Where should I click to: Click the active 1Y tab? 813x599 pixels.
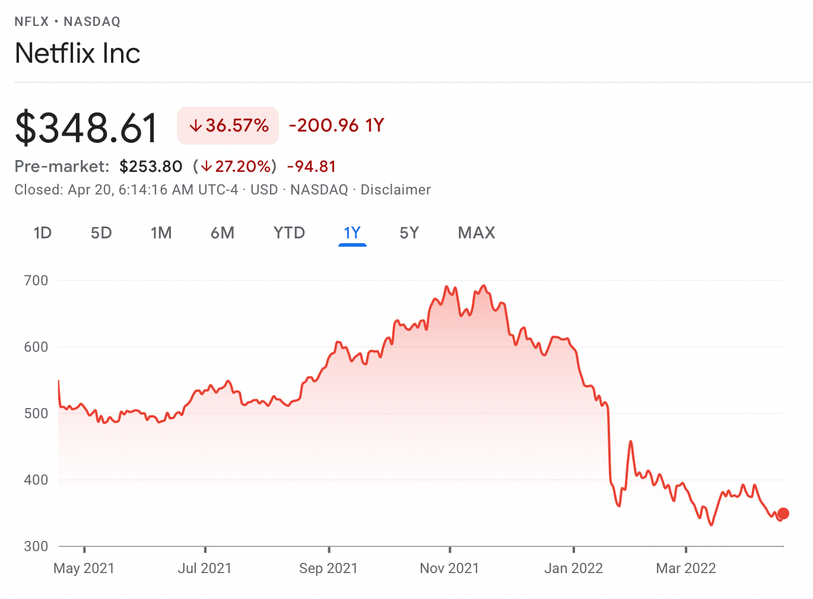tap(352, 233)
